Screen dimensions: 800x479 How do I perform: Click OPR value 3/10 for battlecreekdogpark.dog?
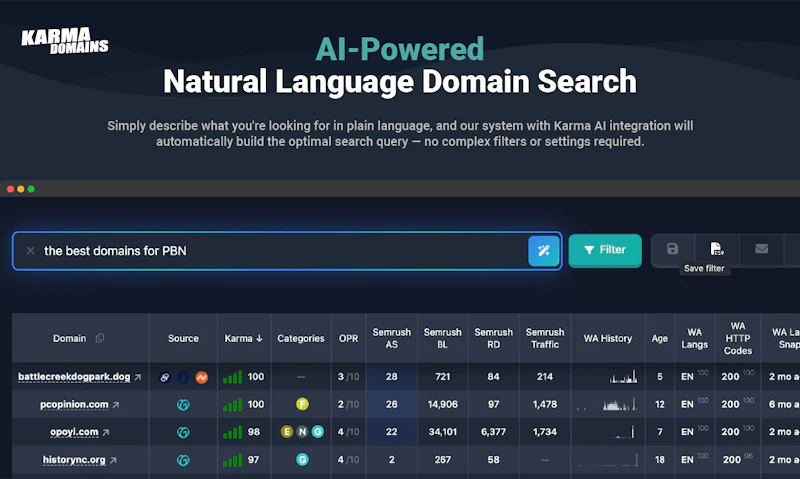tap(348, 376)
